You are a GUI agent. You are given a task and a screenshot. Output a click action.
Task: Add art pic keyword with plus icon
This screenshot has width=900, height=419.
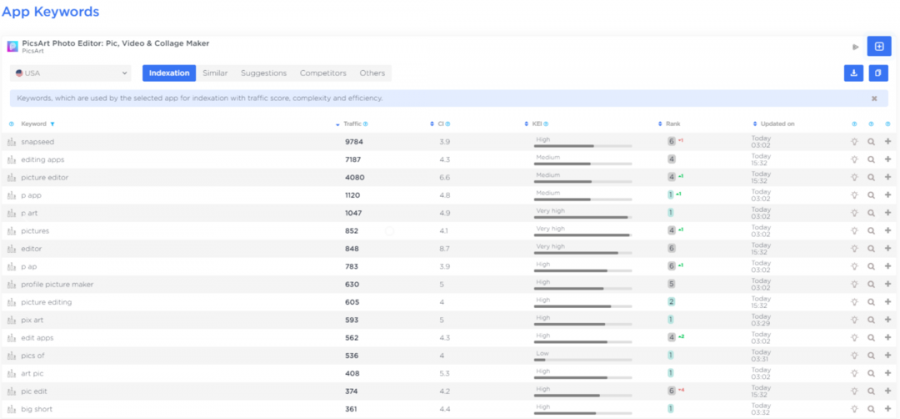(x=888, y=373)
